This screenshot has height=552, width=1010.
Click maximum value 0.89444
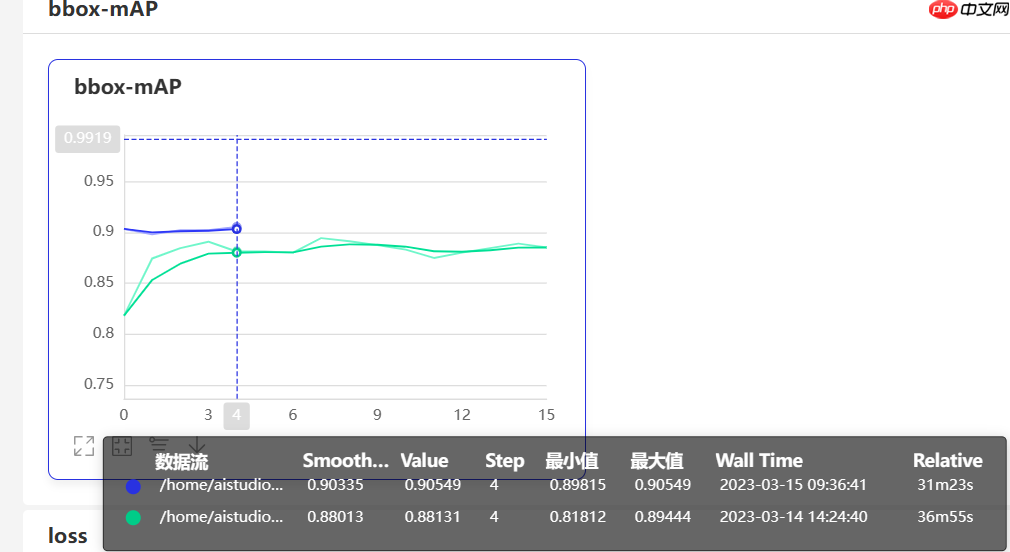[662, 517]
